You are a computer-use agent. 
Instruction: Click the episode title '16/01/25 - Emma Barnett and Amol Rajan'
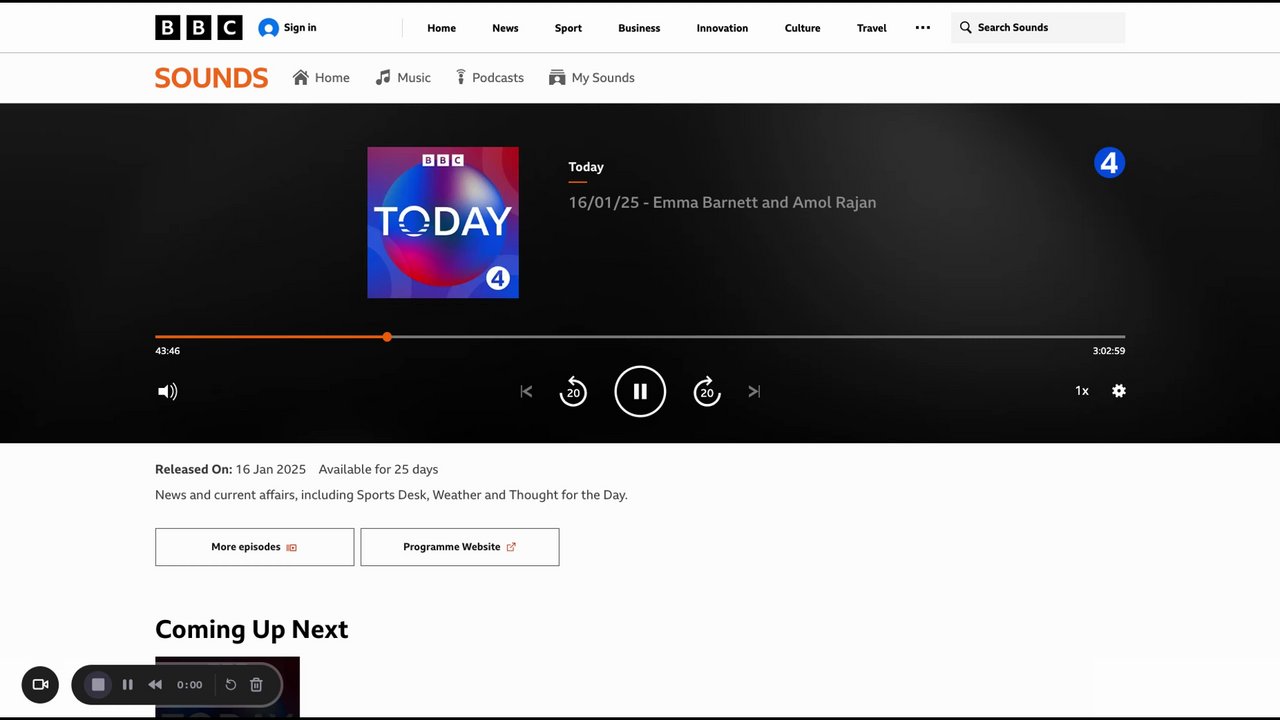point(722,202)
